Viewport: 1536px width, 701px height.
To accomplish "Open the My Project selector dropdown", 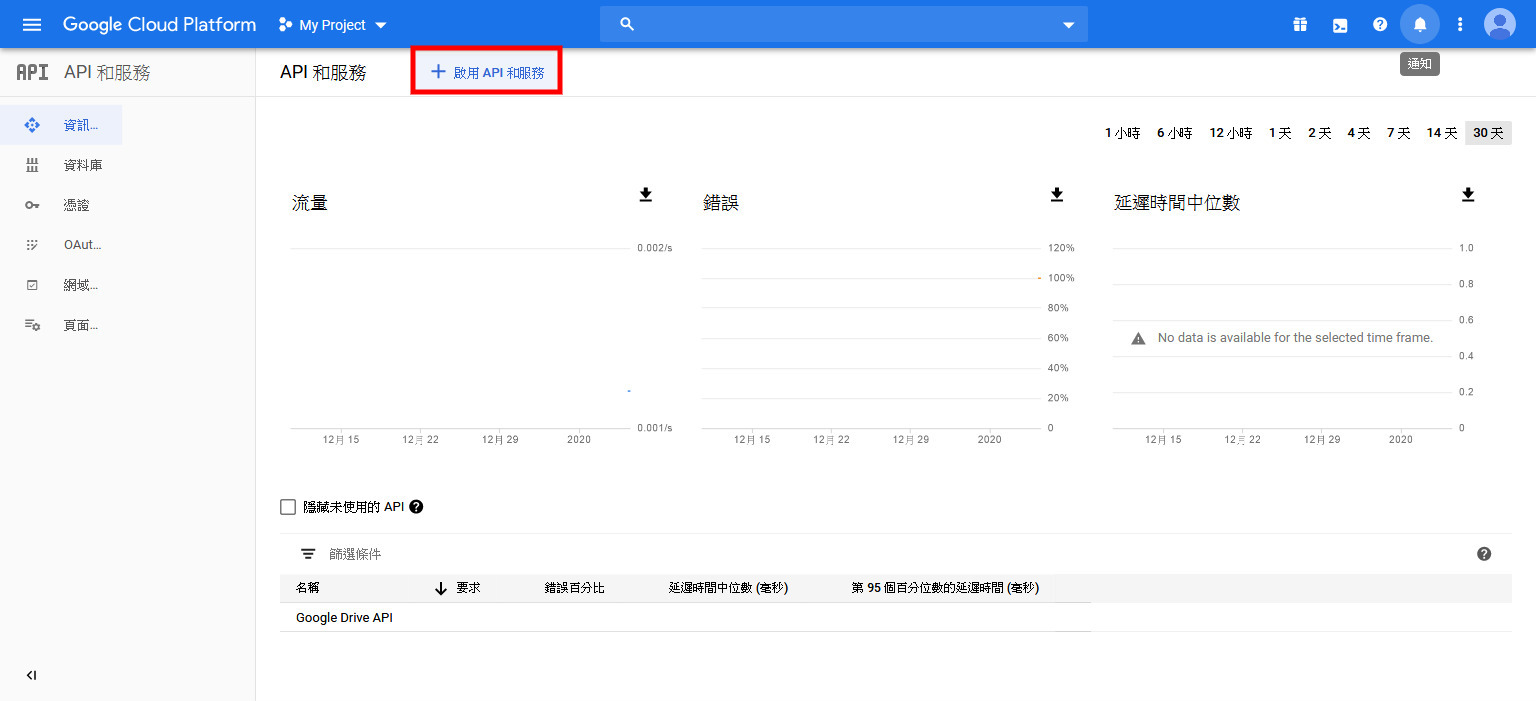I will coord(333,25).
